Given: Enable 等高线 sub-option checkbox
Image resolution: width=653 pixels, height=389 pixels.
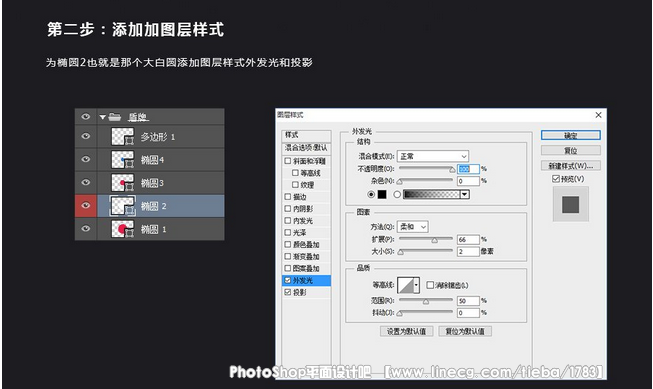Looking at the screenshot, I should (295, 172).
